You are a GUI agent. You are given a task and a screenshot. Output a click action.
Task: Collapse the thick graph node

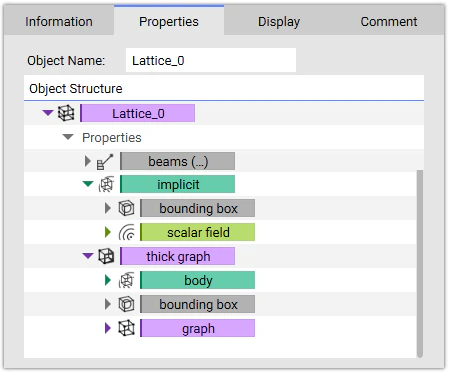tap(88, 256)
